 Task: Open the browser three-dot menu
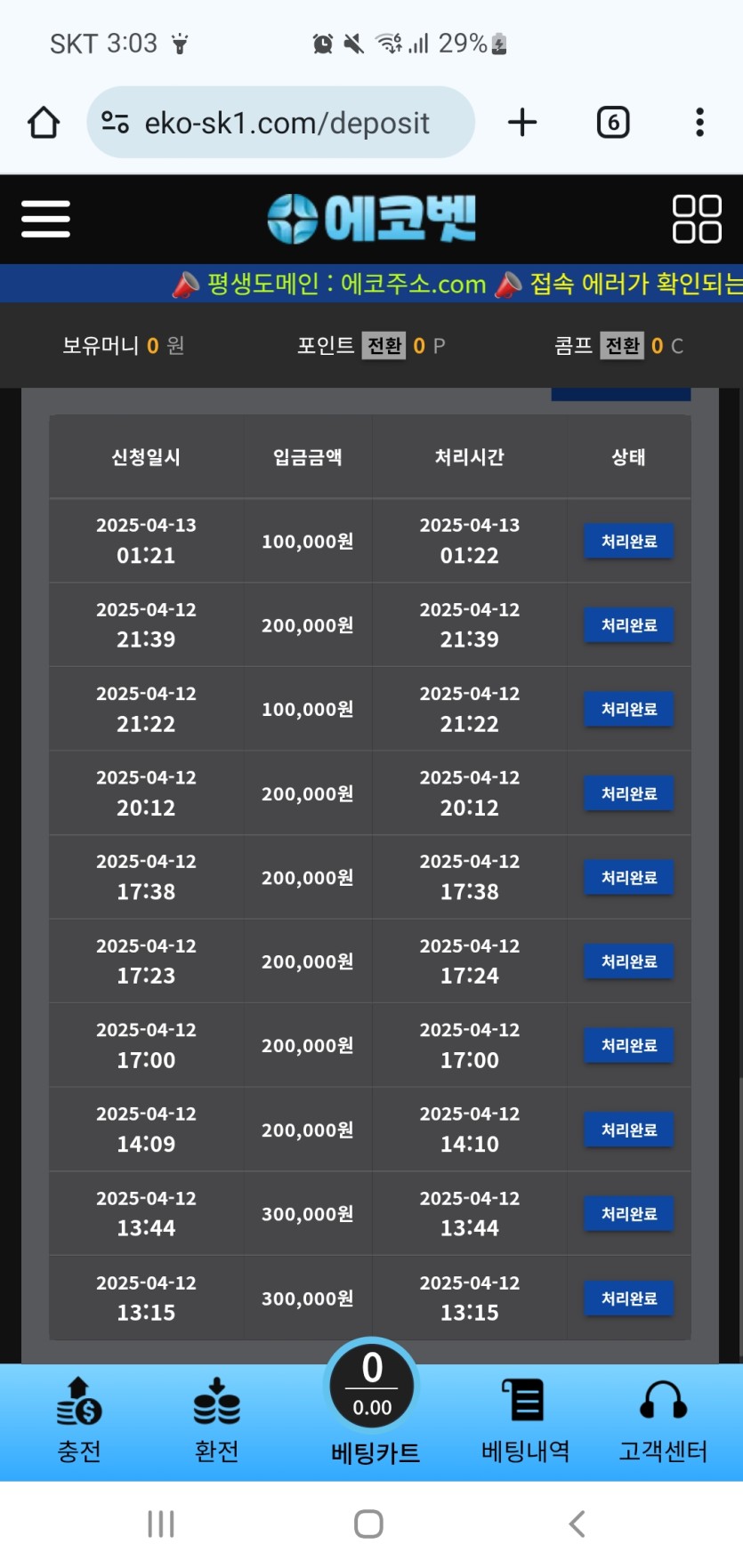click(699, 123)
